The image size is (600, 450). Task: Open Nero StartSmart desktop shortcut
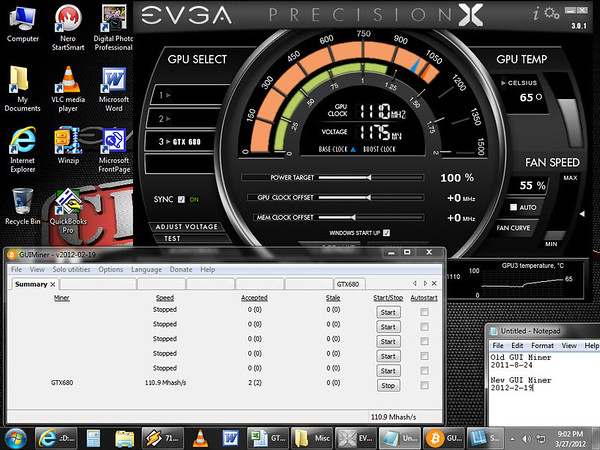coord(68,27)
